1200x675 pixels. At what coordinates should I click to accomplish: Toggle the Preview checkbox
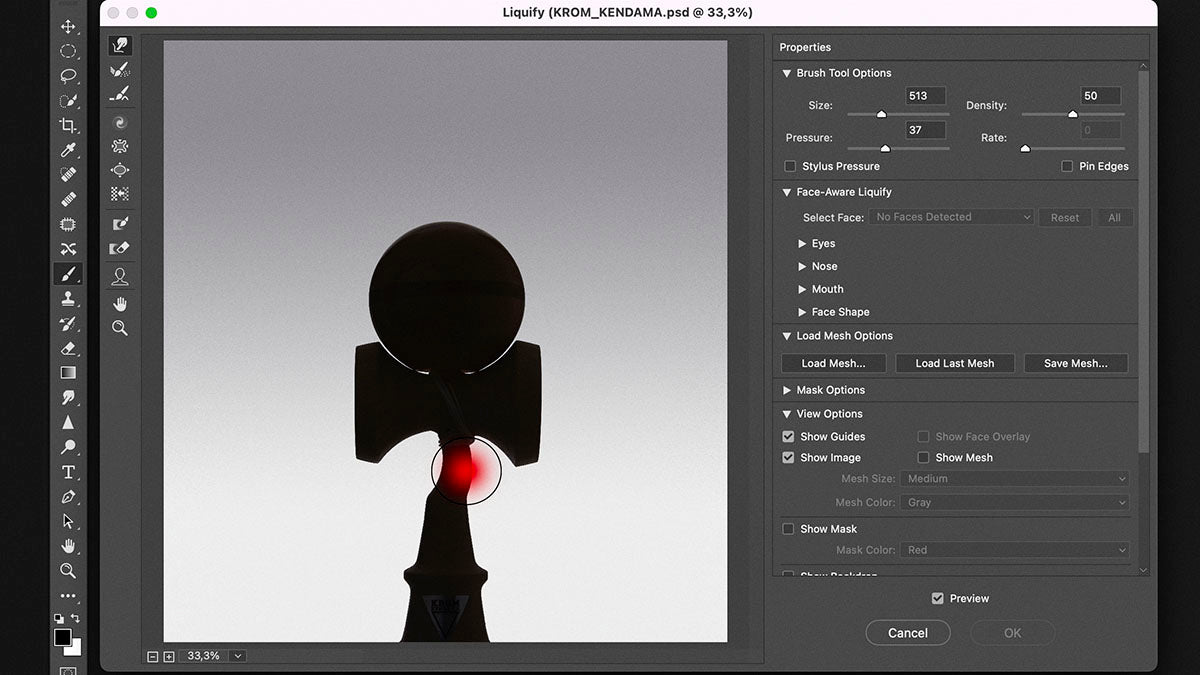point(937,599)
